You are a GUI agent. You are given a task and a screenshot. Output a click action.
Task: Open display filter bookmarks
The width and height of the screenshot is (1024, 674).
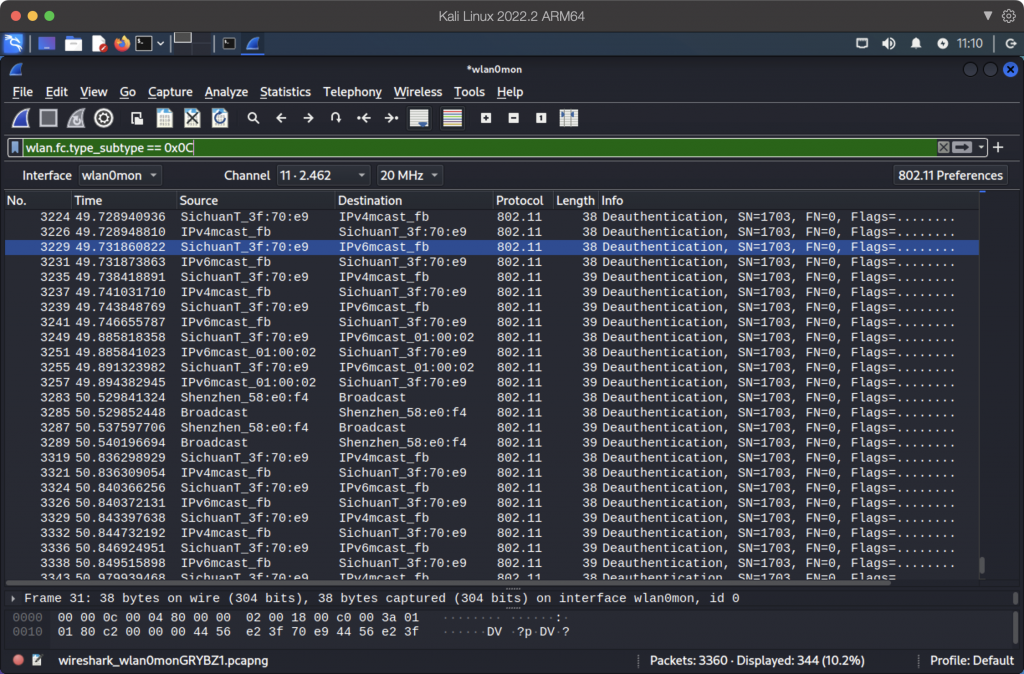coord(15,148)
